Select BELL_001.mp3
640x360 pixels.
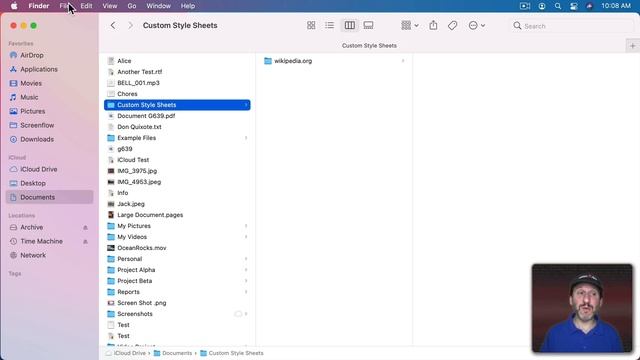click(138, 83)
